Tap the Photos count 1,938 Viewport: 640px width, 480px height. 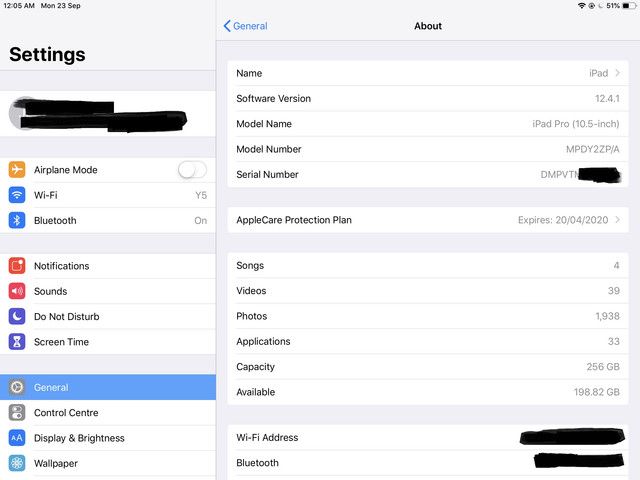click(x=607, y=316)
